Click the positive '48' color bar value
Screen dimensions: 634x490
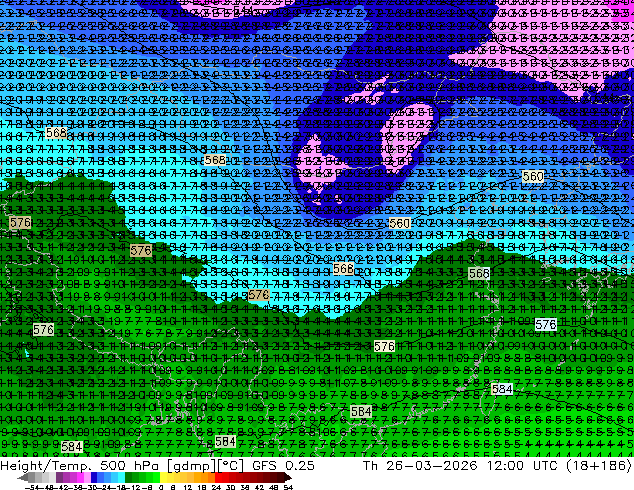(274, 488)
